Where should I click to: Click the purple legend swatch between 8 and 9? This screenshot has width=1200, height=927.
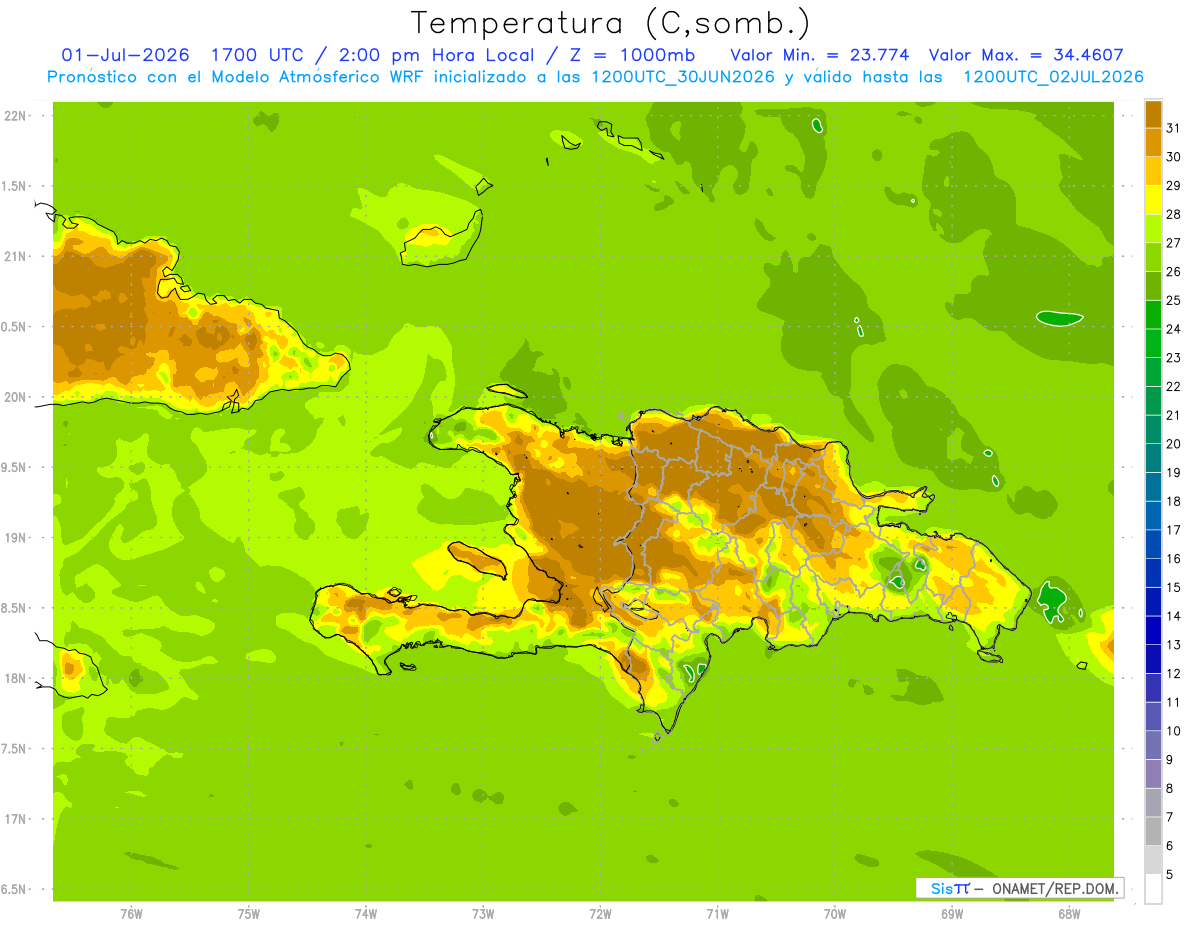(1153, 774)
